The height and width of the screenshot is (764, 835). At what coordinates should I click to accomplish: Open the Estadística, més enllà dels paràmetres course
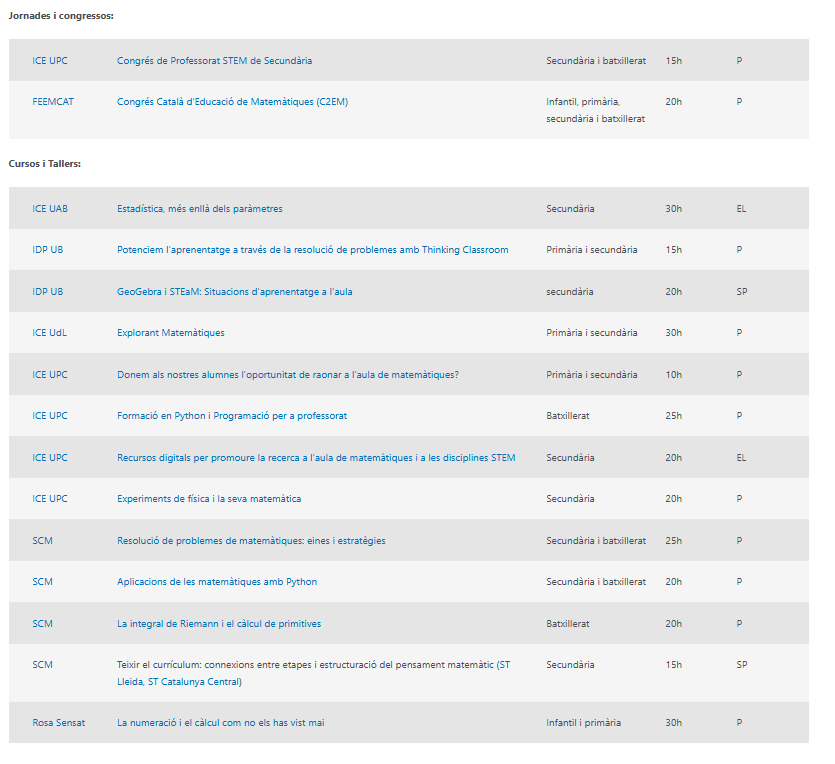click(x=199, y=209)
